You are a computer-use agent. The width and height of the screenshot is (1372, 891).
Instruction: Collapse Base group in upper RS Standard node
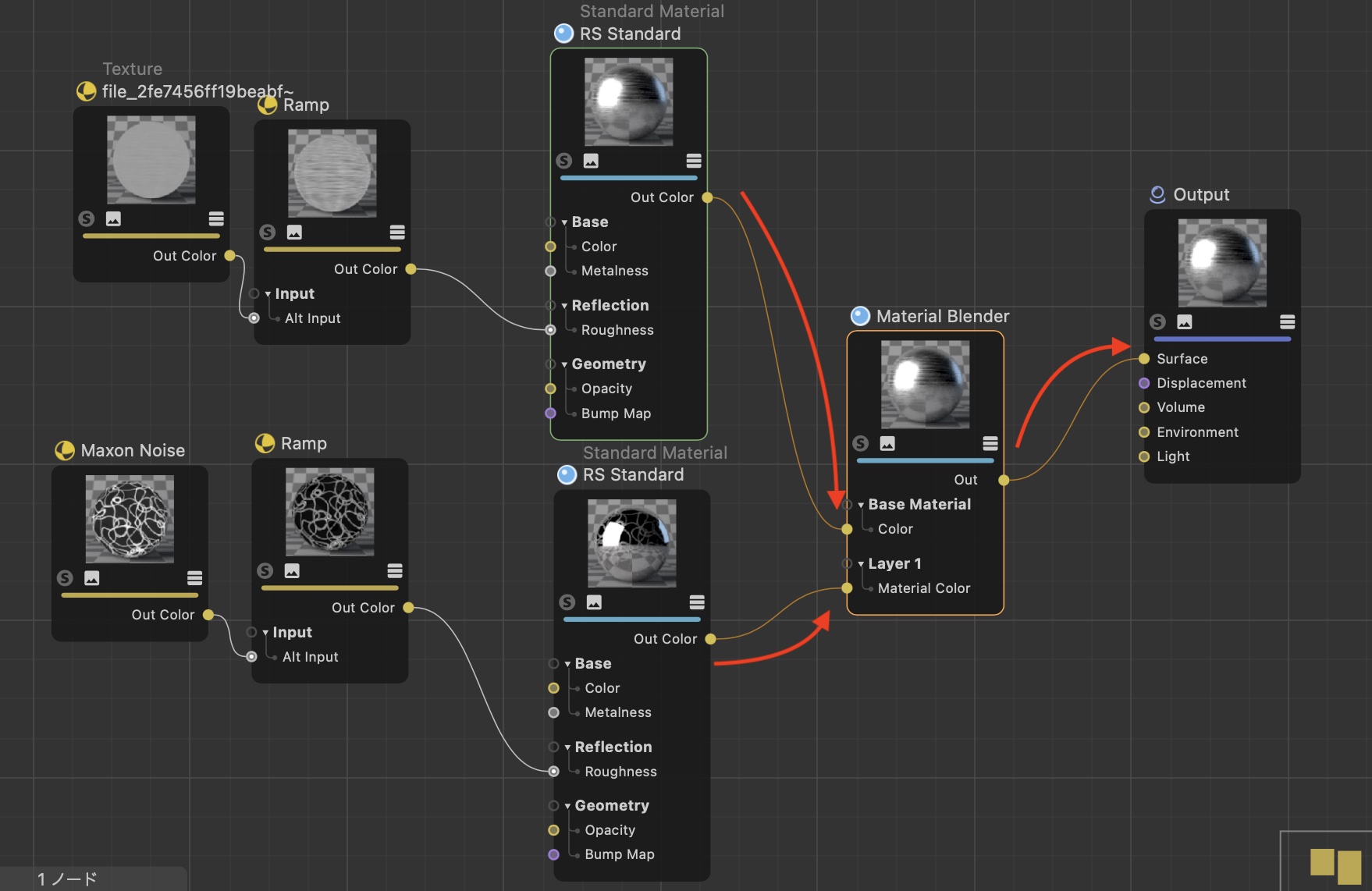(564, 222)
